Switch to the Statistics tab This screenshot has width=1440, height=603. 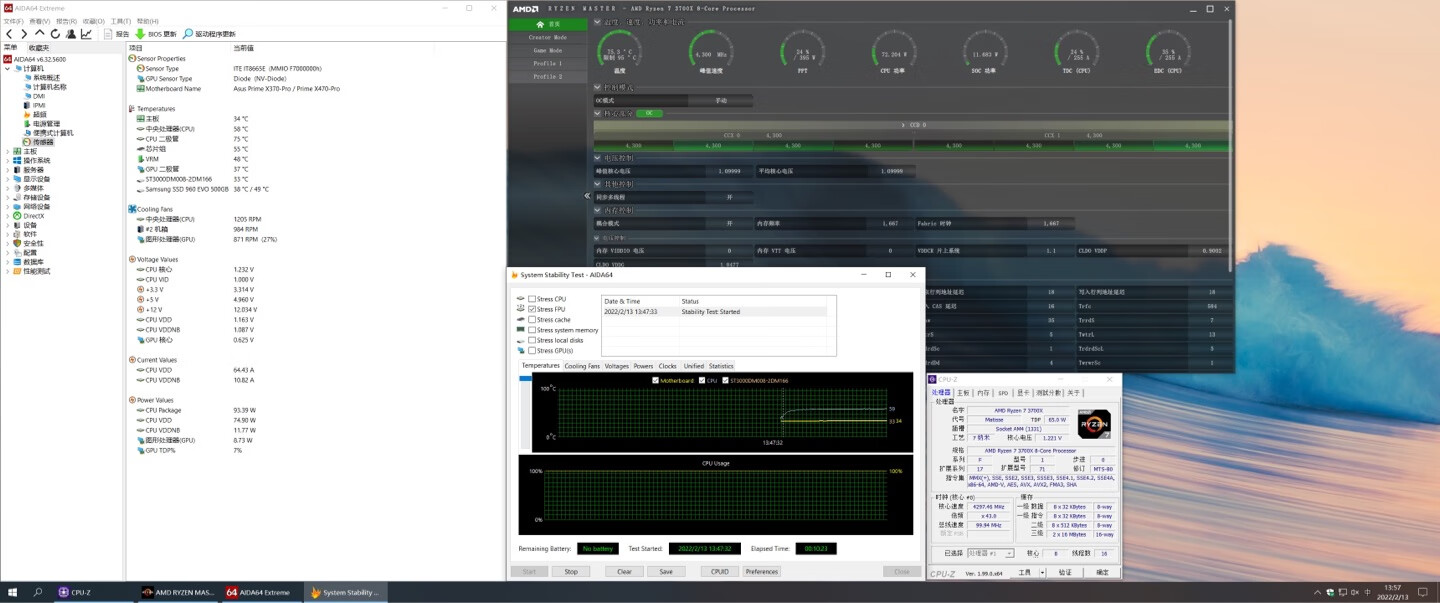pos(721,366)
